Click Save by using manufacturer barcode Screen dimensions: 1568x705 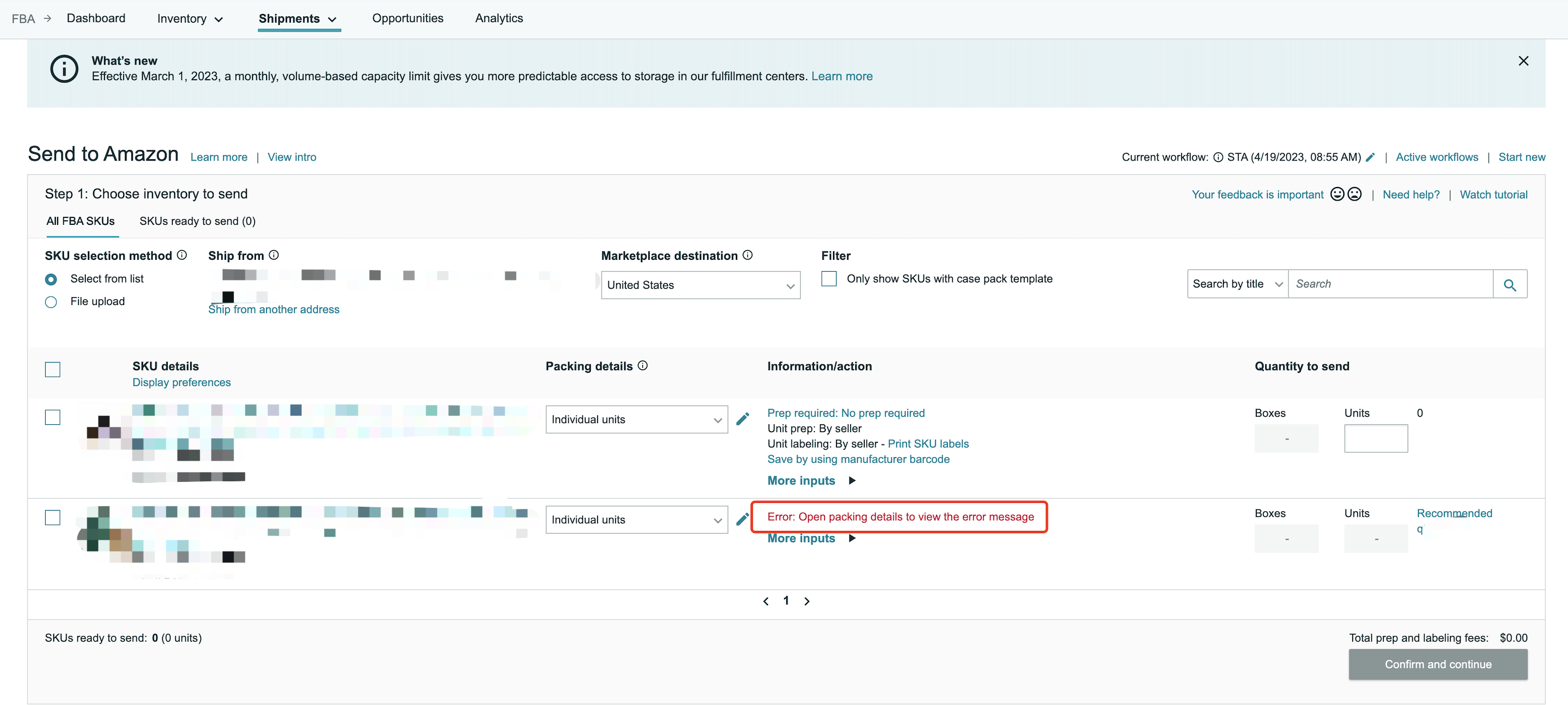click(858, 459)
